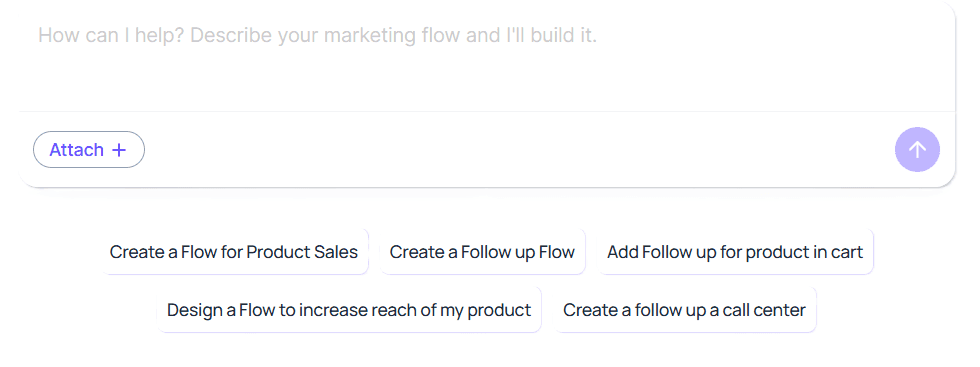Click the plus icon inside Attach
980x367 pixels.
click(119, 150)
